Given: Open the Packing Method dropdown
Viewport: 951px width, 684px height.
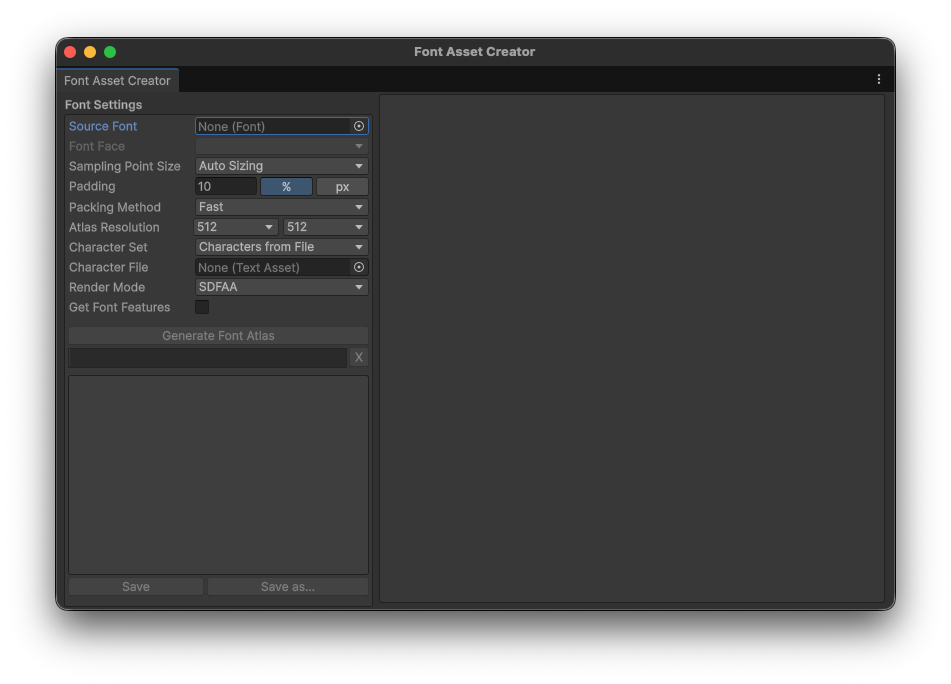Looking at the screenshot, I should [x=281, y=207].
